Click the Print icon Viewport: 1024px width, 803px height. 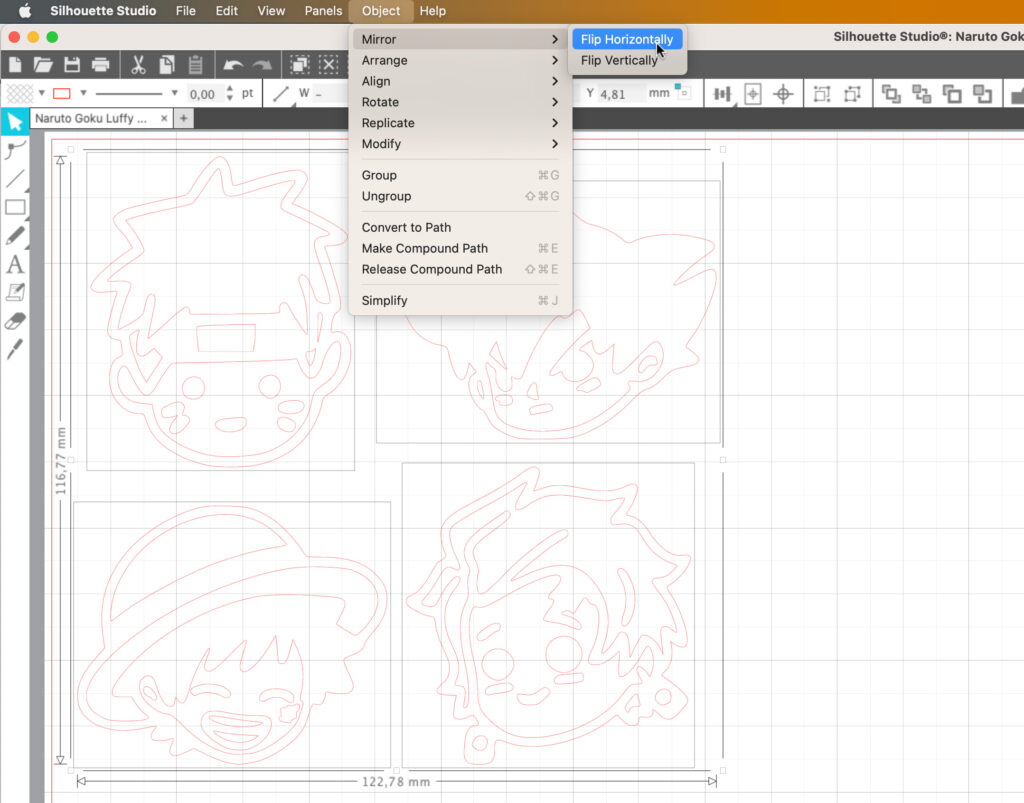(100, 65)
